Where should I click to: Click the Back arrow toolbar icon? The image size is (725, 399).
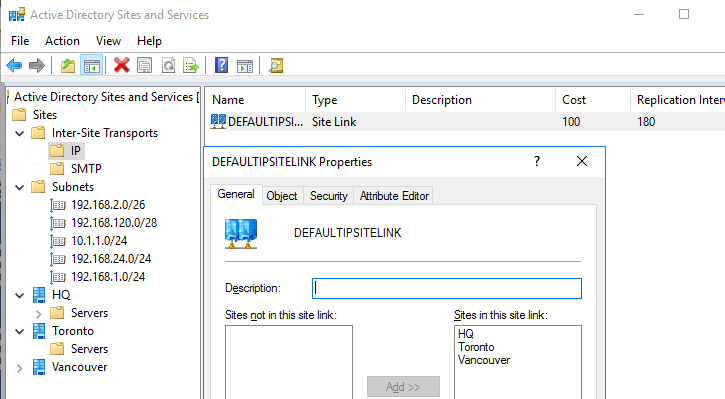pos(14,66)
